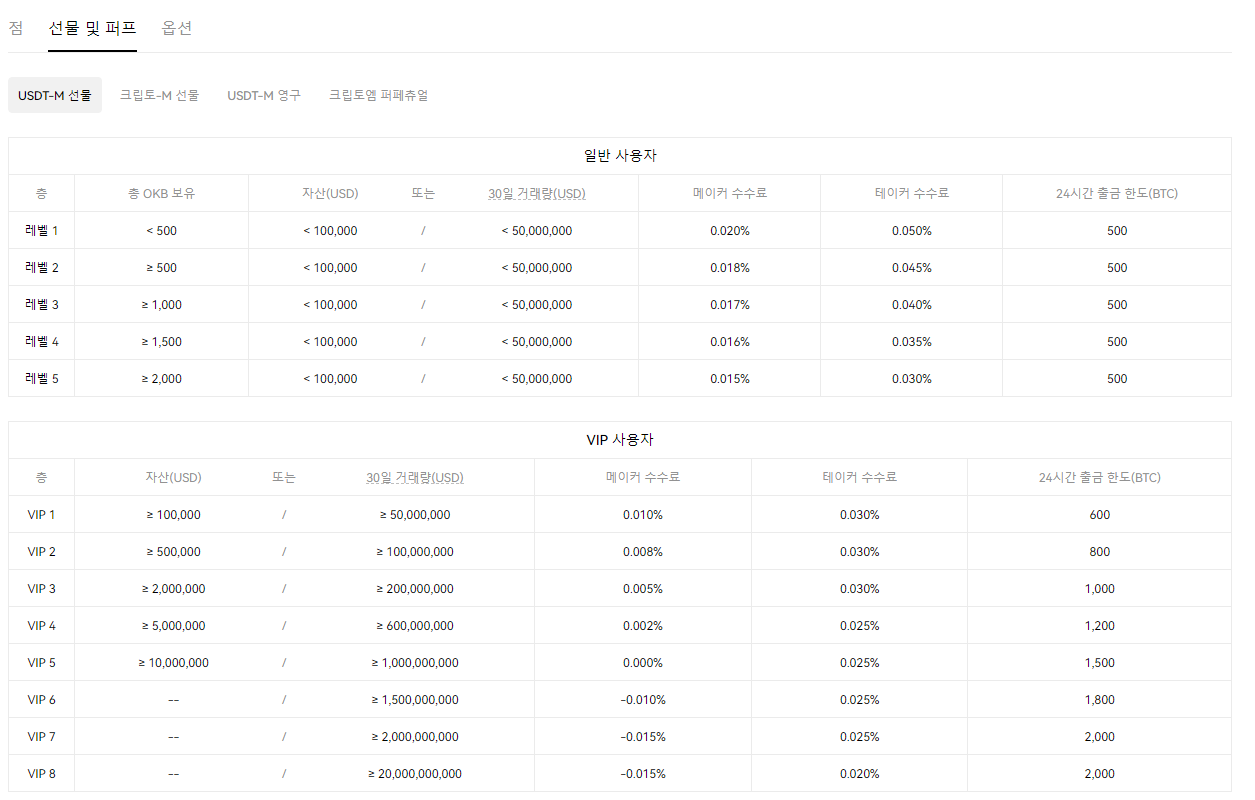Click the ≥ 10,000,000 asset requirement cell
Image resolution: width=1255 pixels, height=800 pixels.
[173, 663]
